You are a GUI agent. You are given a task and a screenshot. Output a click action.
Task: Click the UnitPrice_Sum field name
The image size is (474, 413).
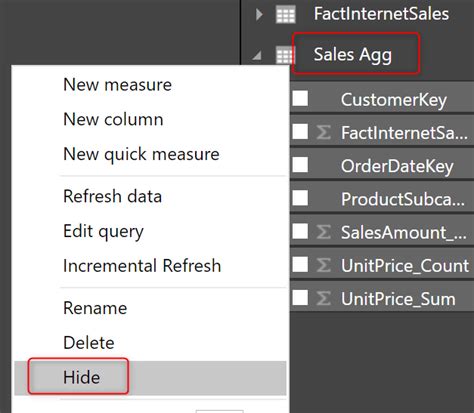[x=398, y=299]
